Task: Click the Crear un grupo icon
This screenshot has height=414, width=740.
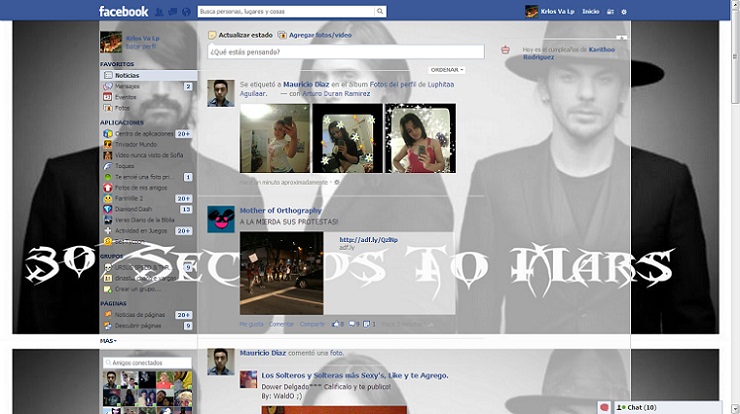Action: (x=108, y=289)
